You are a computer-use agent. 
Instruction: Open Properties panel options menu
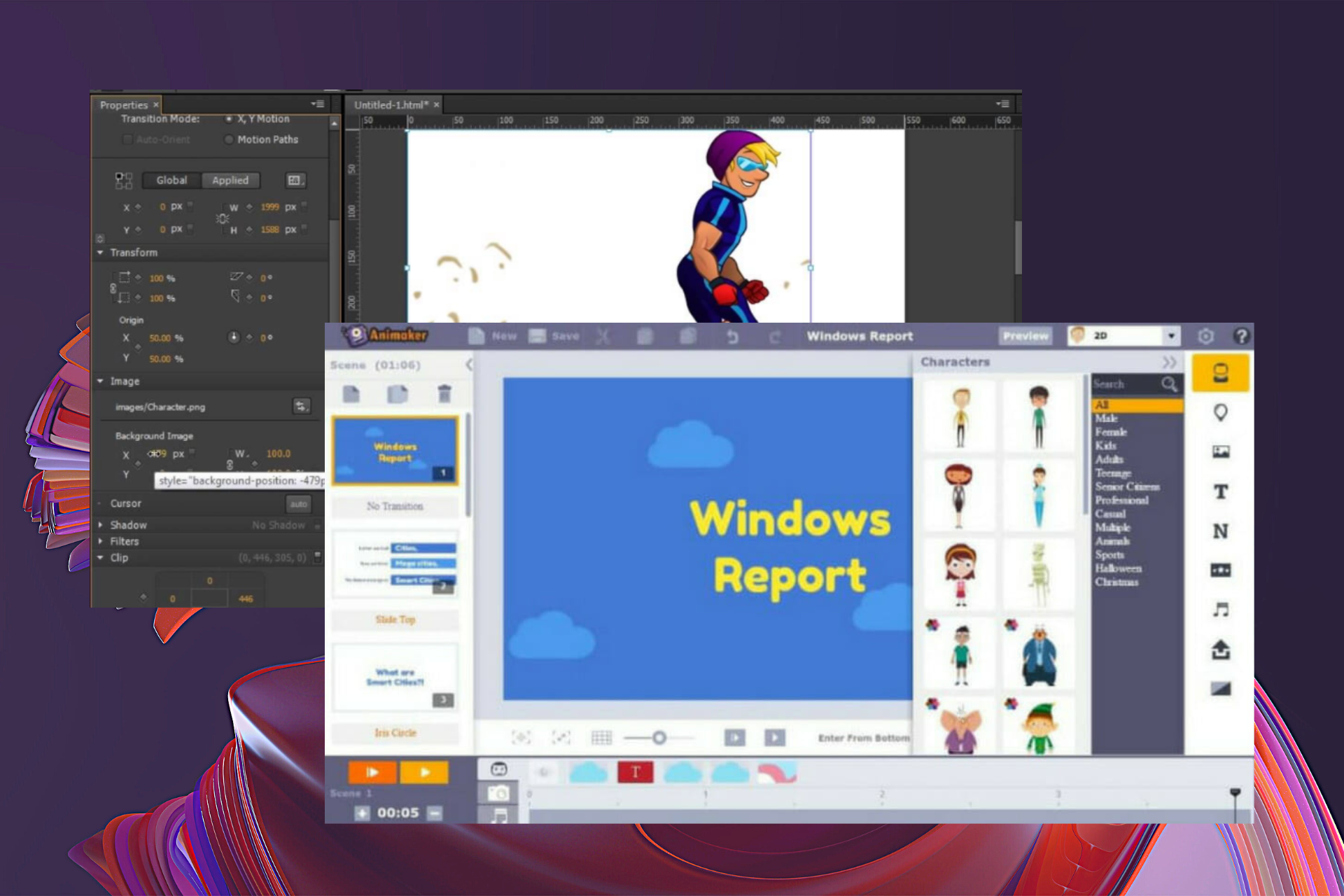click(x=318, y=104)
